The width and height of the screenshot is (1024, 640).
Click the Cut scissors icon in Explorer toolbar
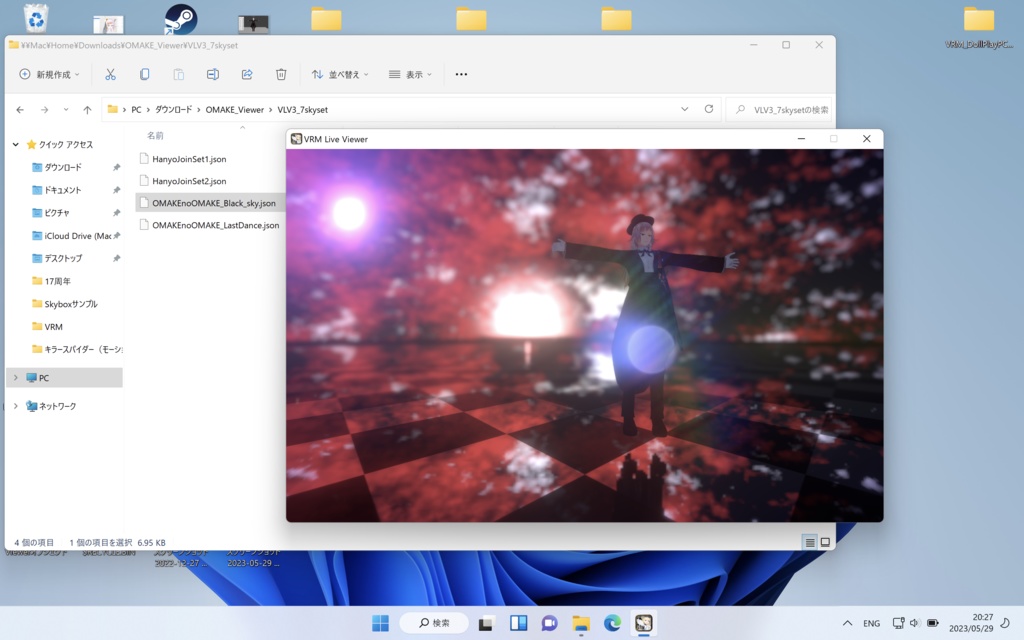pos(110,74)
